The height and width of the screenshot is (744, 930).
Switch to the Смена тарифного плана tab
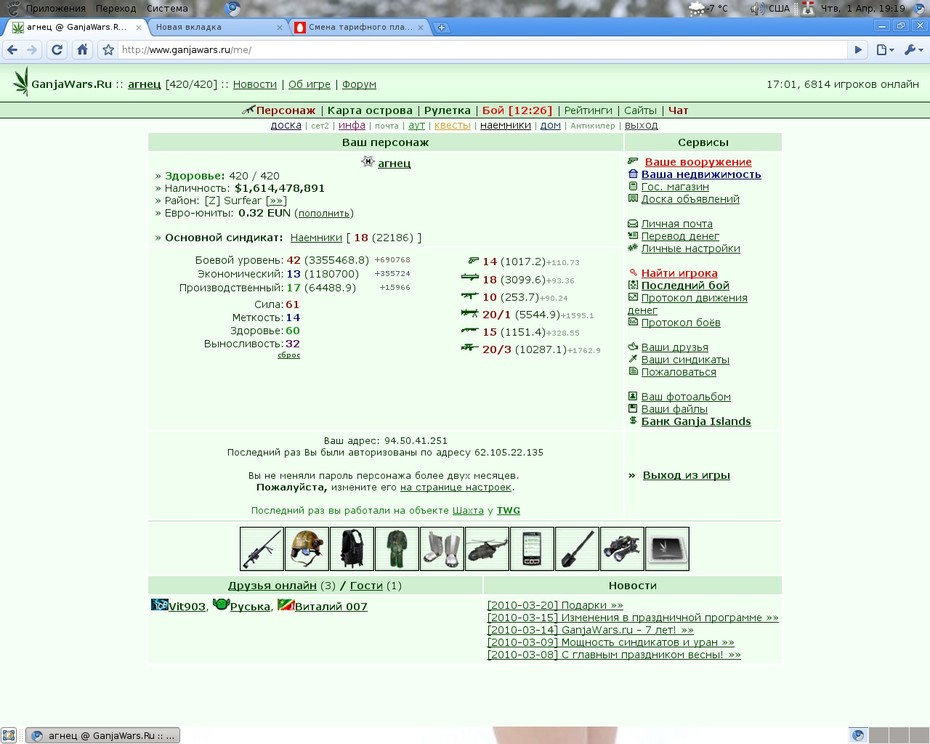coord(359,27)
